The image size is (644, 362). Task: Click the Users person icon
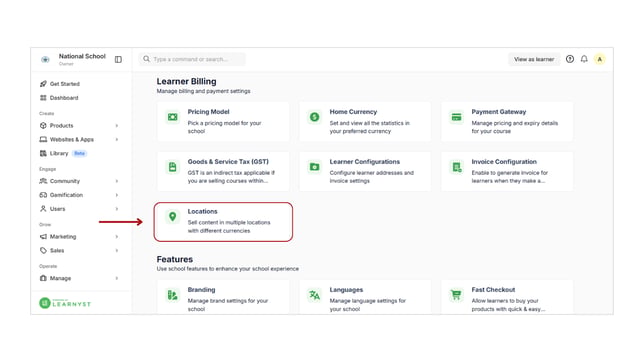point(43,209)
